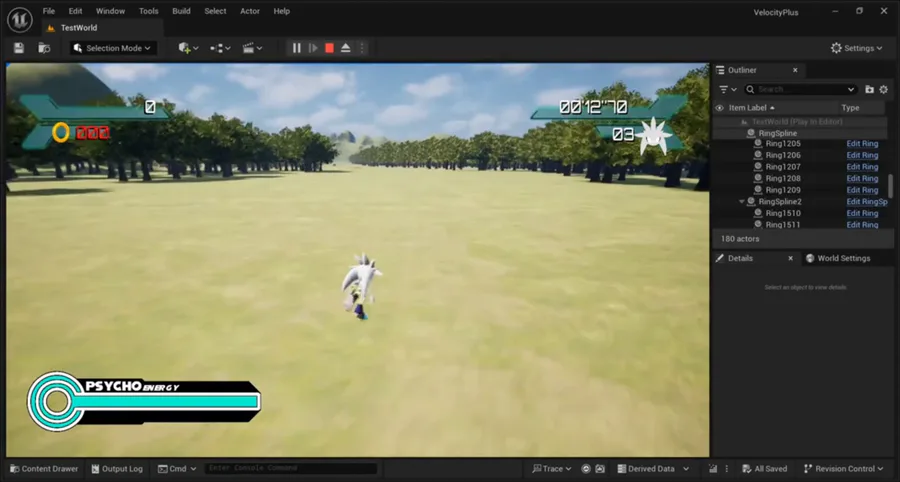Open the cinematics clapperboard dropdown
900x482 pixels.
click(x=252, y=48)
